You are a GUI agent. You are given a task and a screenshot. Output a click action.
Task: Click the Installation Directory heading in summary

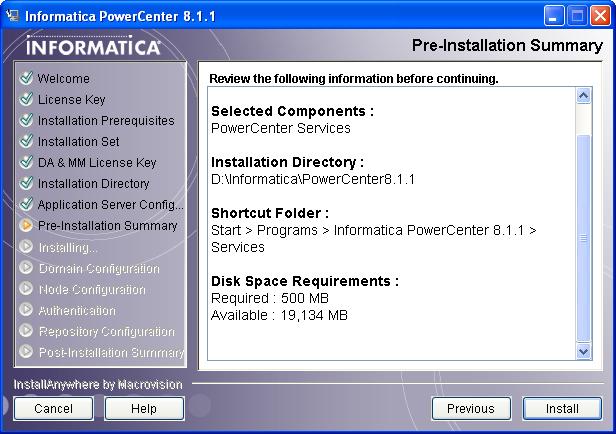pos(287,162)
